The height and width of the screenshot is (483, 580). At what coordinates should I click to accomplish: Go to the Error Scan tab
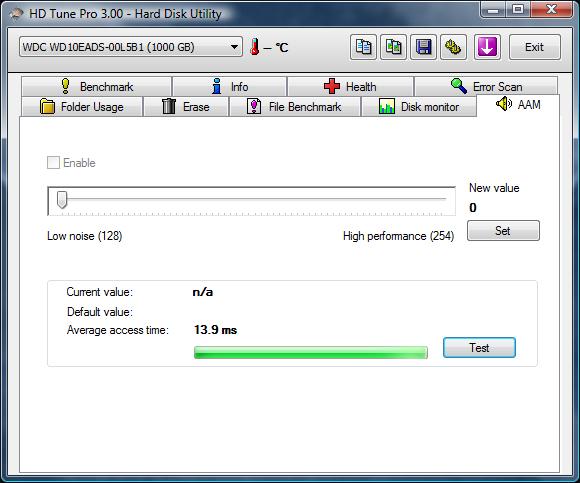[486, 87]
